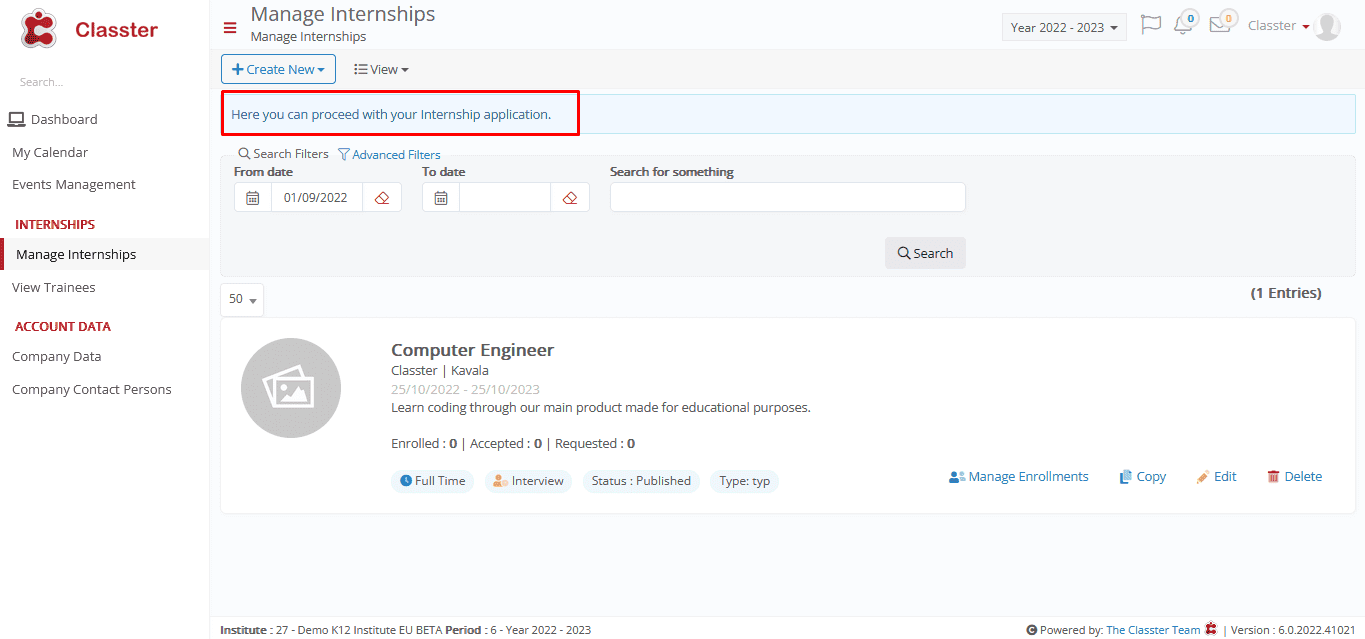This screenshot has width=1365, height=639.
Task: Open the flag notifications icon
Action: (1151, 25)
